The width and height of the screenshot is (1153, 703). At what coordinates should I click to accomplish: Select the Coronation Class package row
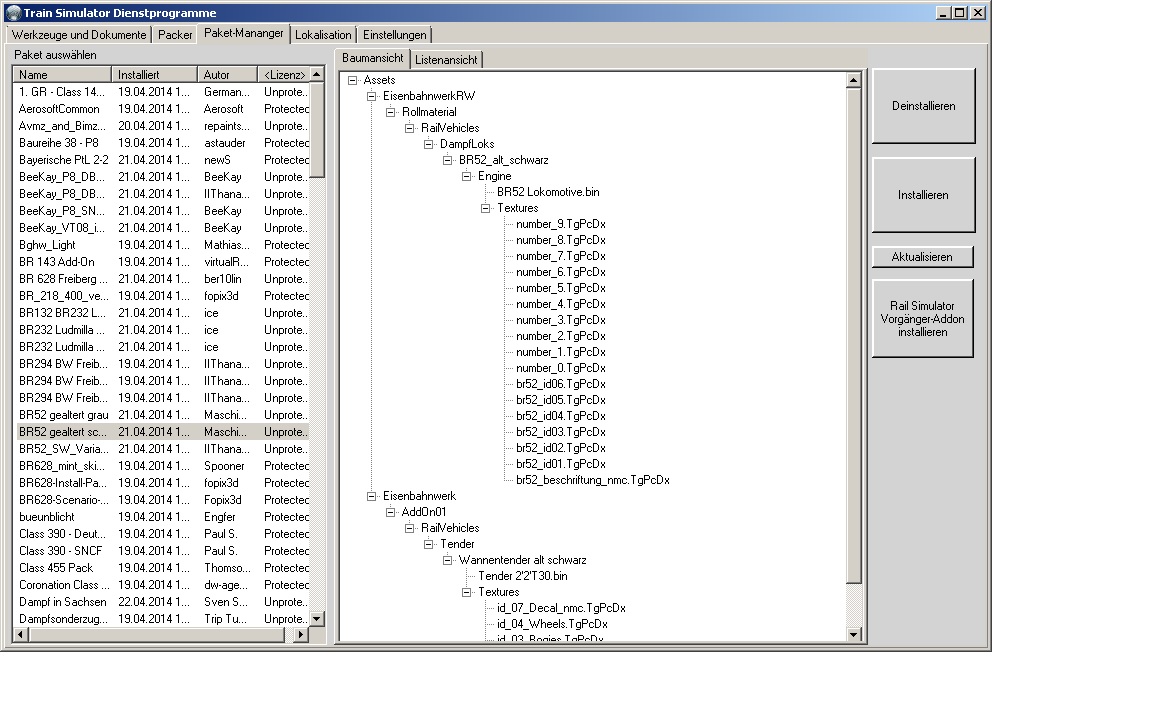[x=163, y=585]
